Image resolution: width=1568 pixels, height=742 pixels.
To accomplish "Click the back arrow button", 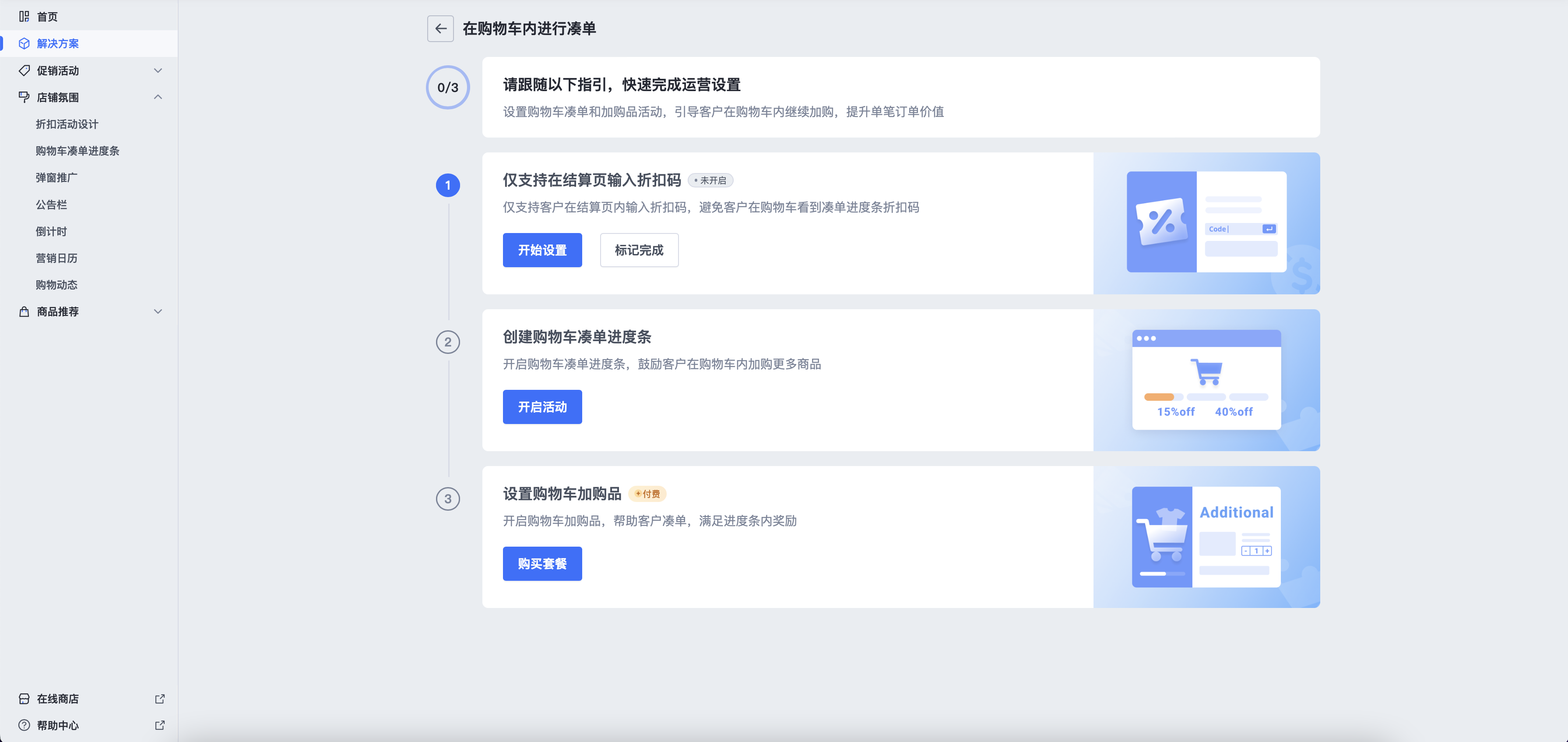I will 440,28.
